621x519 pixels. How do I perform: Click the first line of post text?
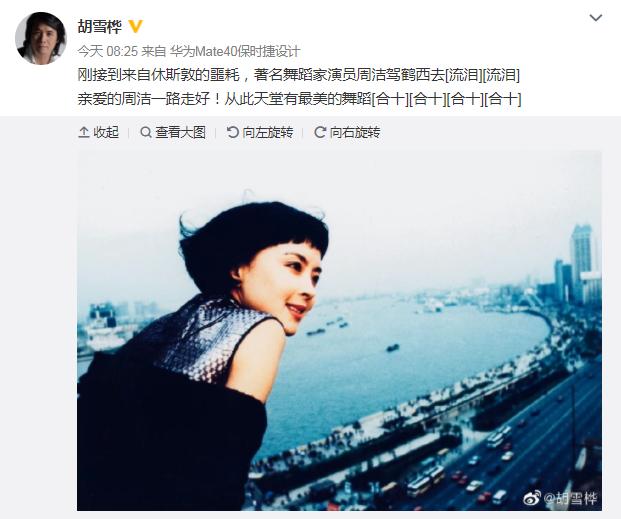pos(299,75)
